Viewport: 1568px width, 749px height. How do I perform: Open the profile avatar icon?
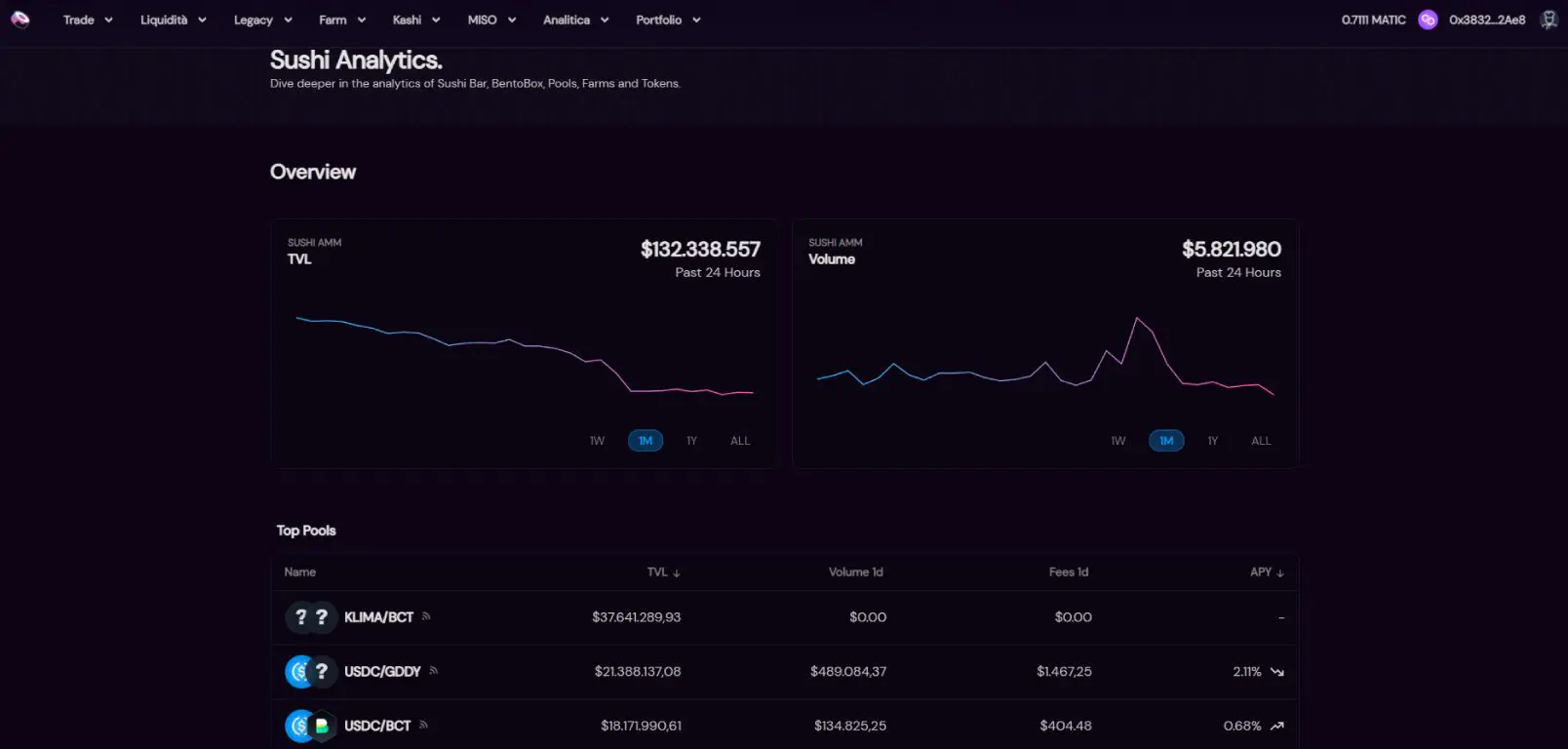pyautogui.click(x=1548, y=20)
